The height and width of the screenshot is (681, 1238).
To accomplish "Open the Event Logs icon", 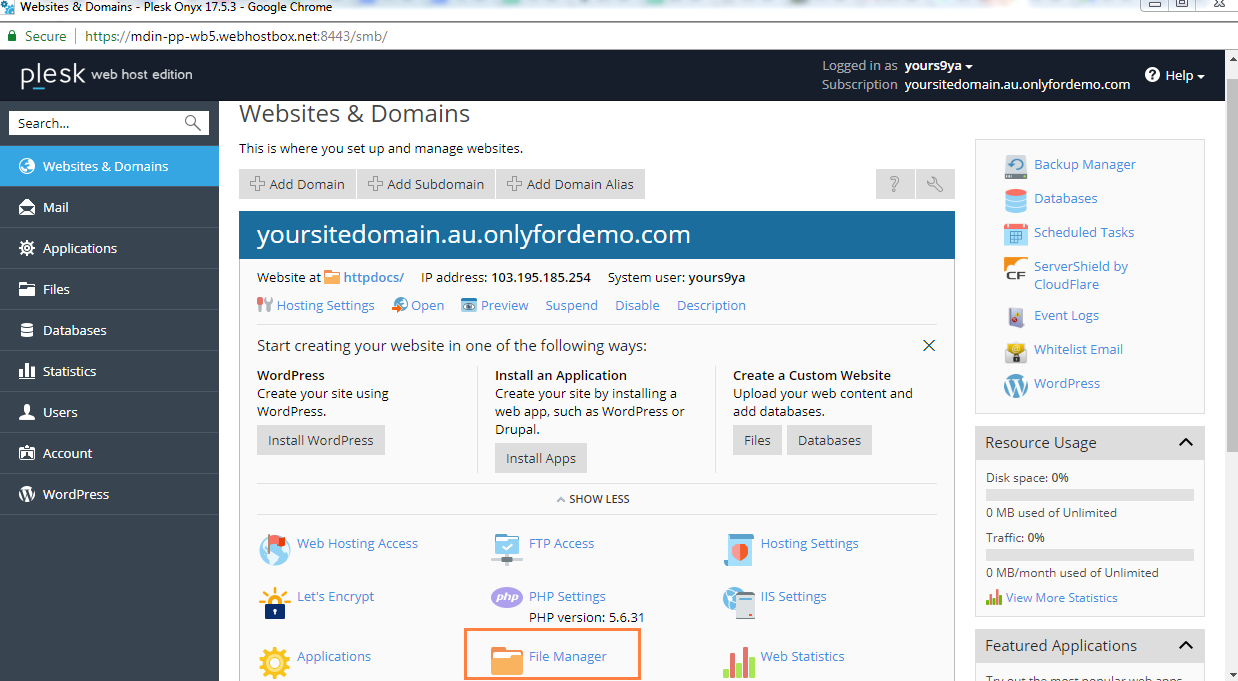I will point(1016,316).
